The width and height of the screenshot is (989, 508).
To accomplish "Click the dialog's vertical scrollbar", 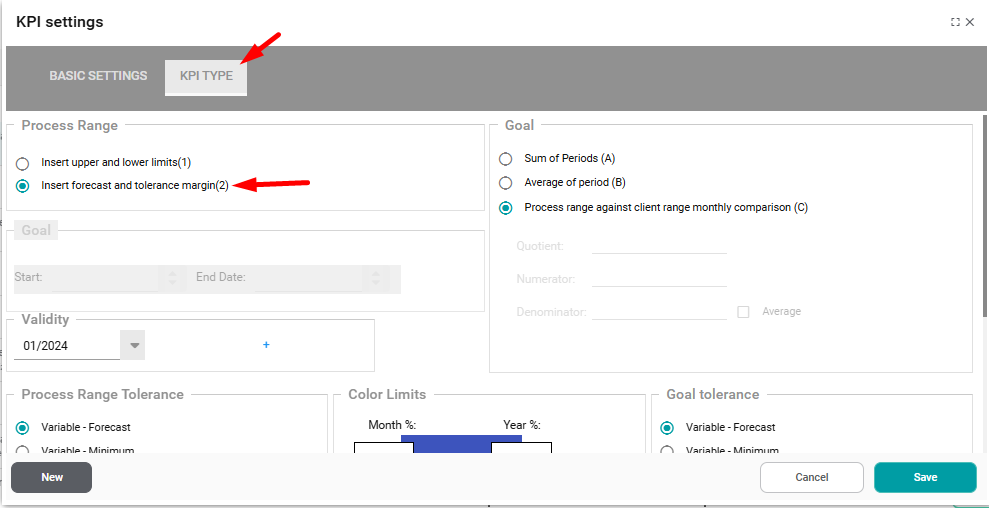I will [x=985, y=250].
